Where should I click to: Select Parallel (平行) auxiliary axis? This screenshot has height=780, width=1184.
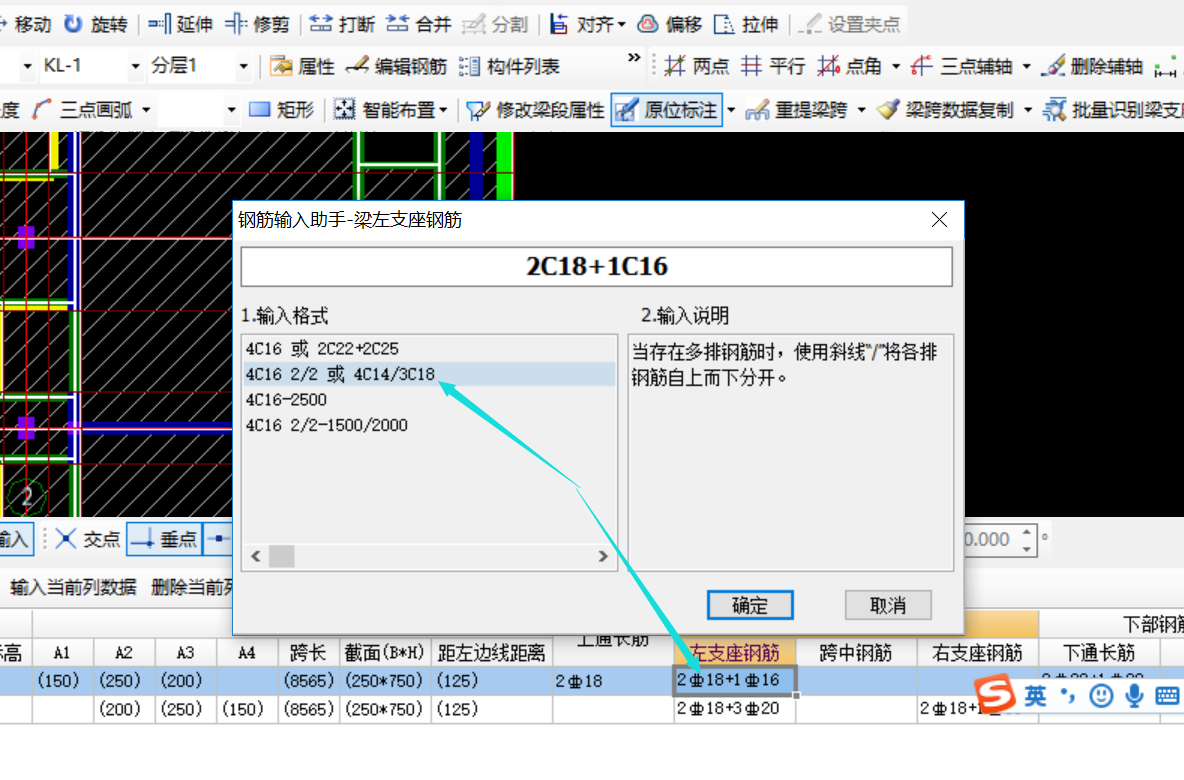pyautogui.click(x=773, y=66)
